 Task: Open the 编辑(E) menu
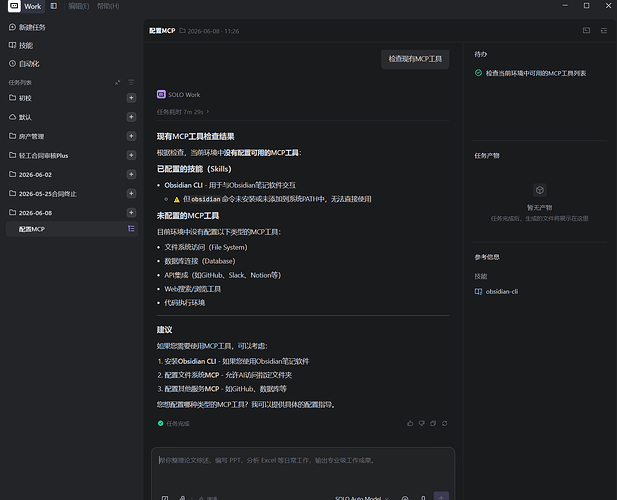[78, 6]
